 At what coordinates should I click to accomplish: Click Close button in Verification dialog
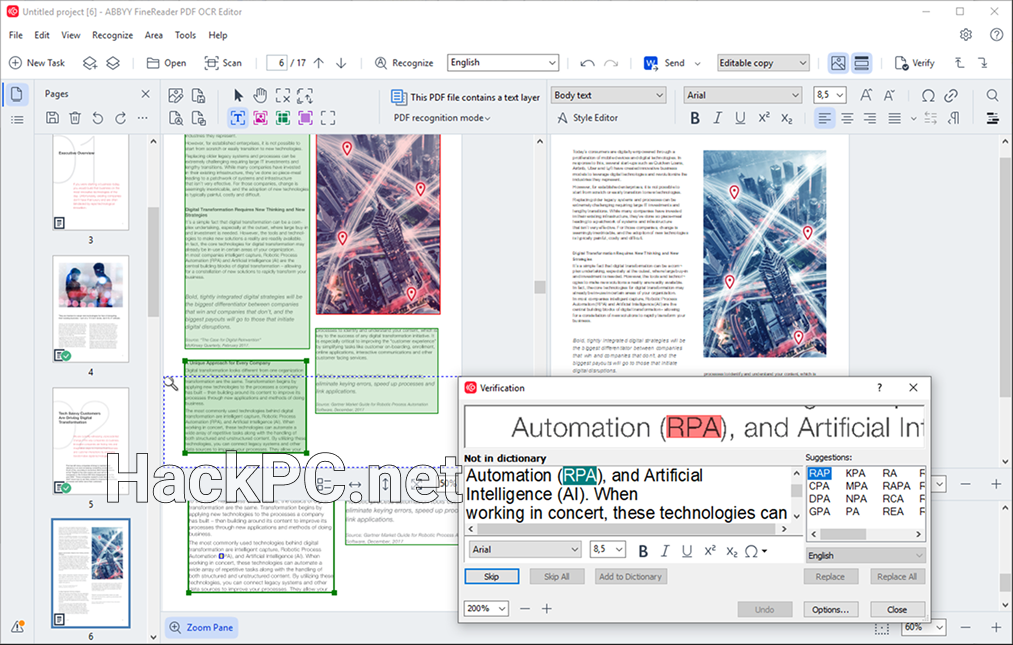897,609
